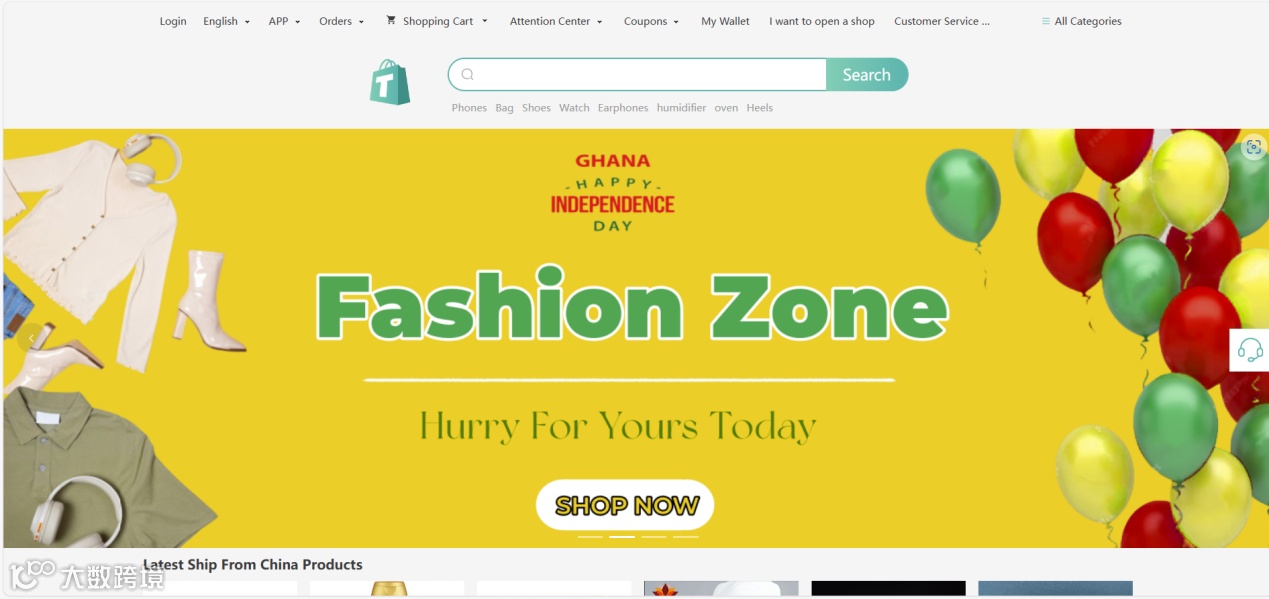Expand the Coupons dropdown

[x=651, y=21]
